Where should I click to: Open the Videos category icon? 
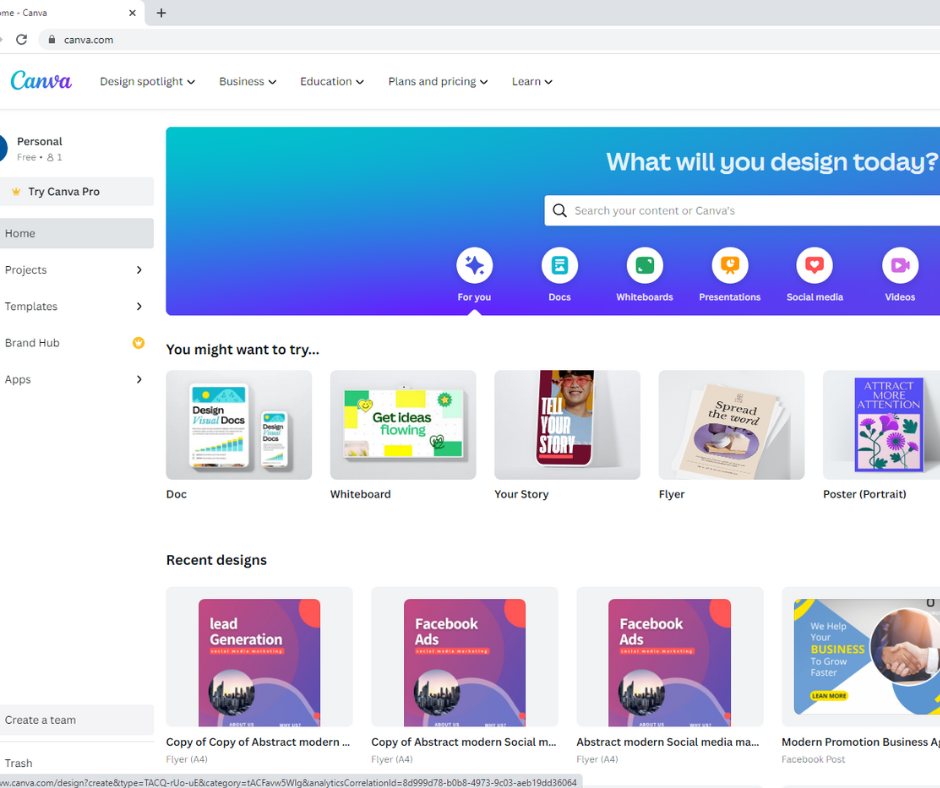900,265
